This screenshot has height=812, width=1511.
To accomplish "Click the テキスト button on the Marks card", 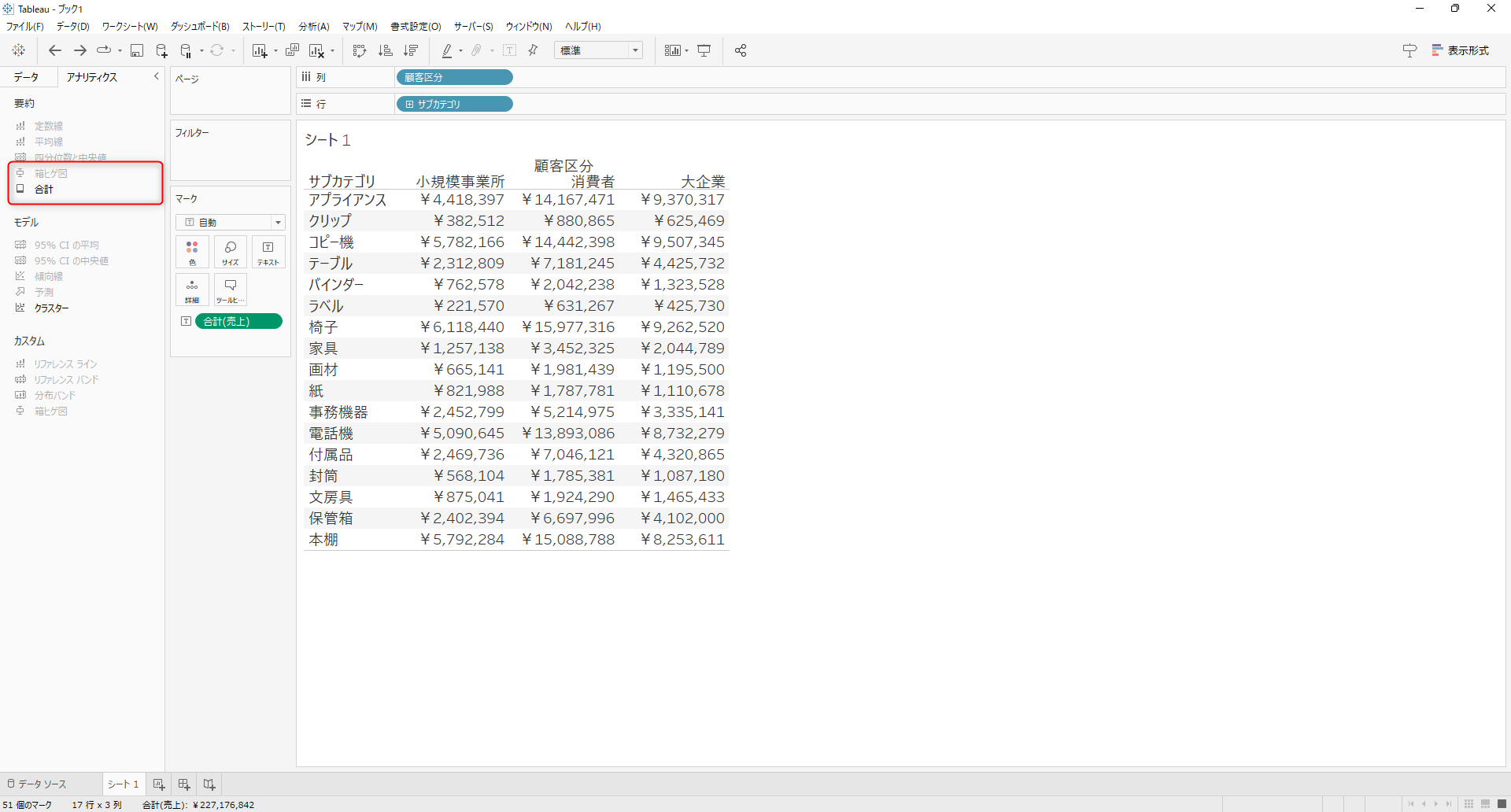I will tap(268, 253).
